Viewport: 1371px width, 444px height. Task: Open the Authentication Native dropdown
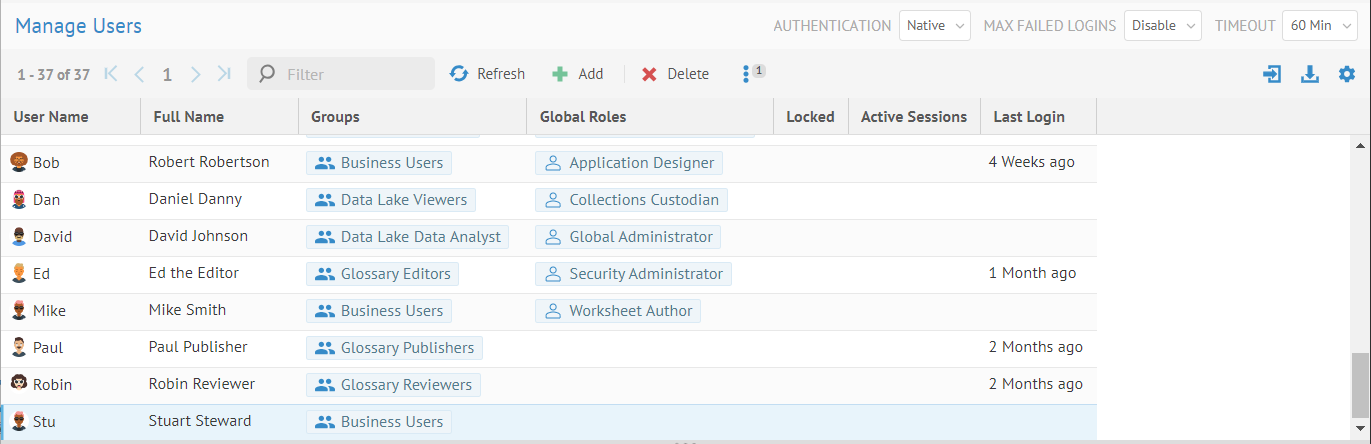coord(935,26)
